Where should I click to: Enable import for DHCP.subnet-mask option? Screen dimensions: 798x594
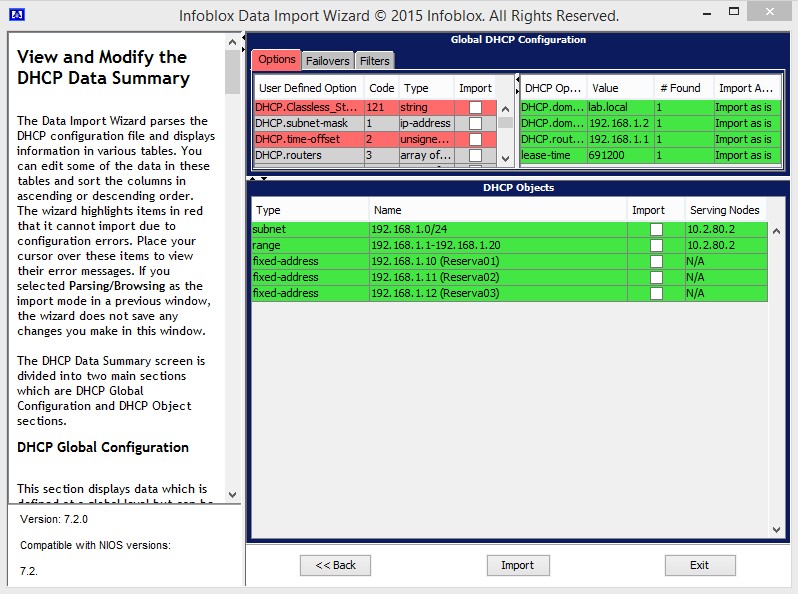pos(475,123)
